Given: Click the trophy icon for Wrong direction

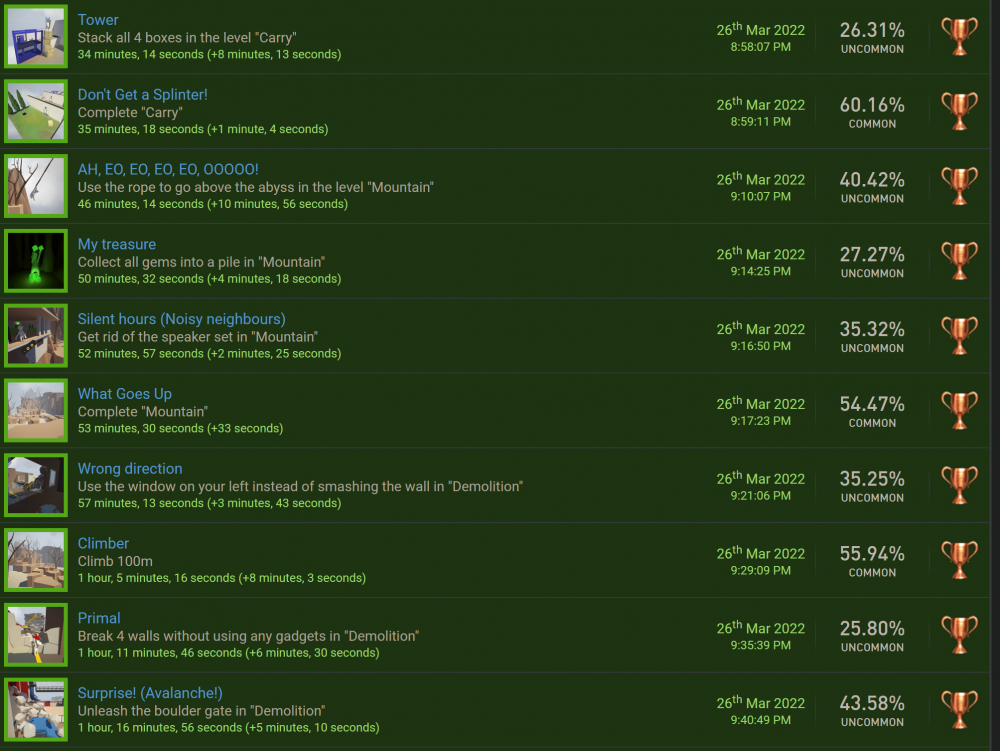Looking at the screenshot, I should (x=959, y=486).
